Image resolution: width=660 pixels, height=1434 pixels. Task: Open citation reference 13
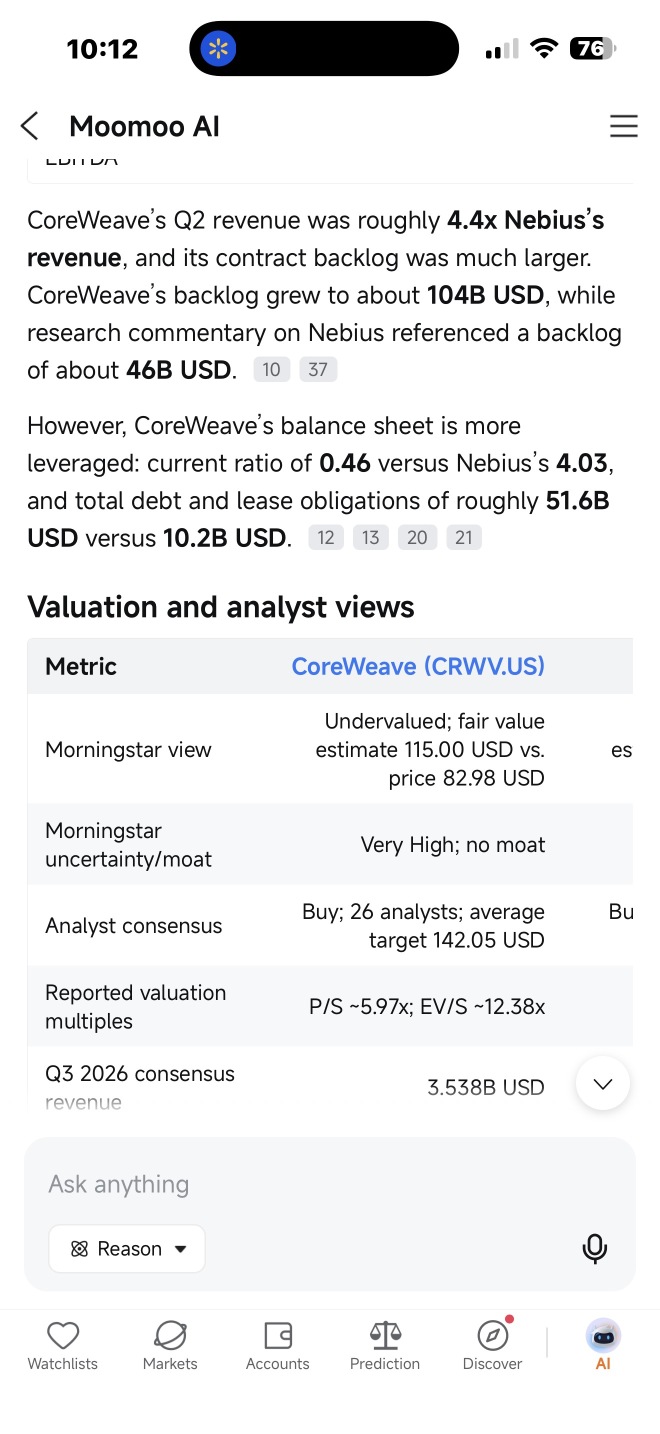371,538
